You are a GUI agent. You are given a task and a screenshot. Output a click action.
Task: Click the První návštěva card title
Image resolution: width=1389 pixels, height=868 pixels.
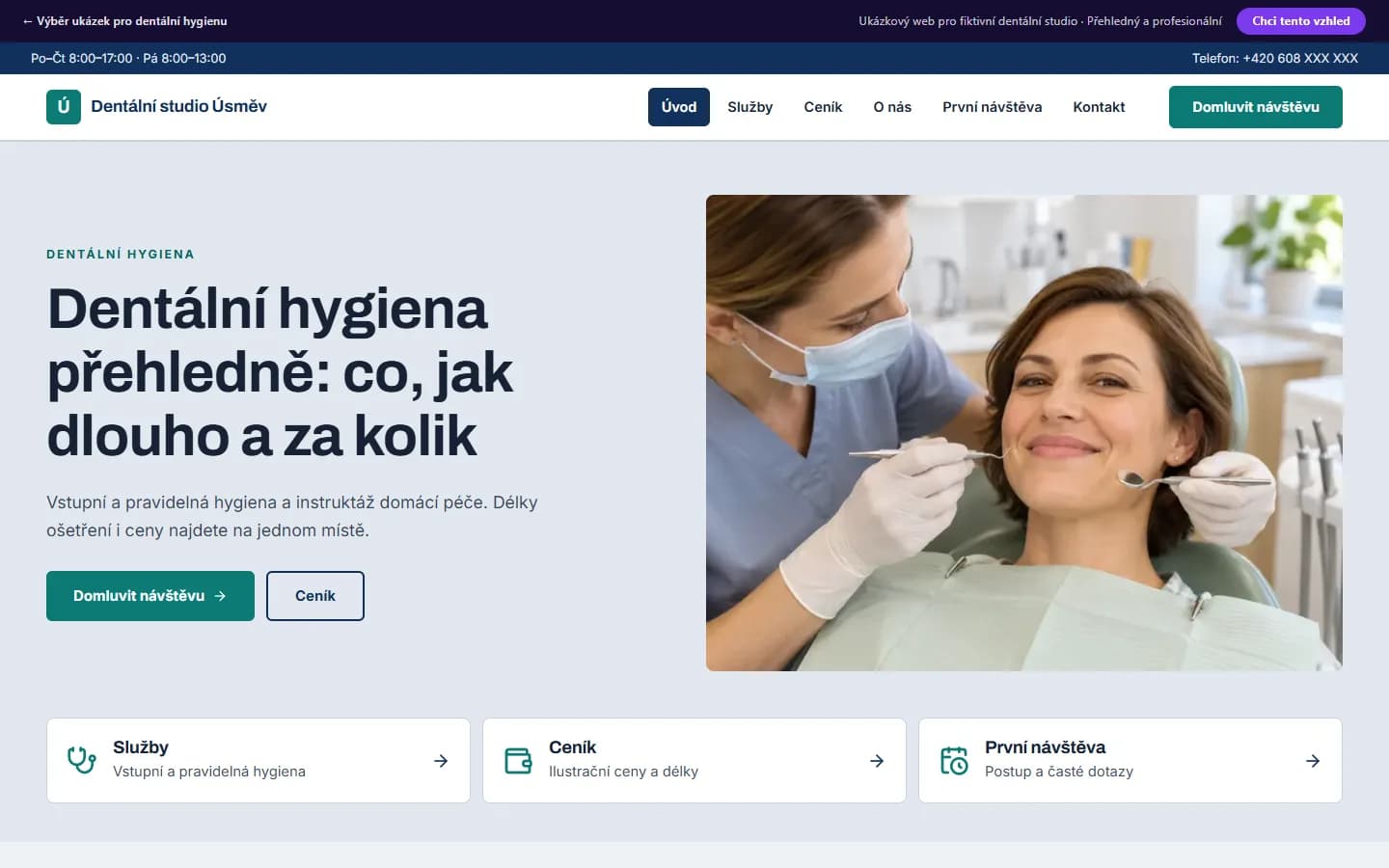(x=1046, y=747)
